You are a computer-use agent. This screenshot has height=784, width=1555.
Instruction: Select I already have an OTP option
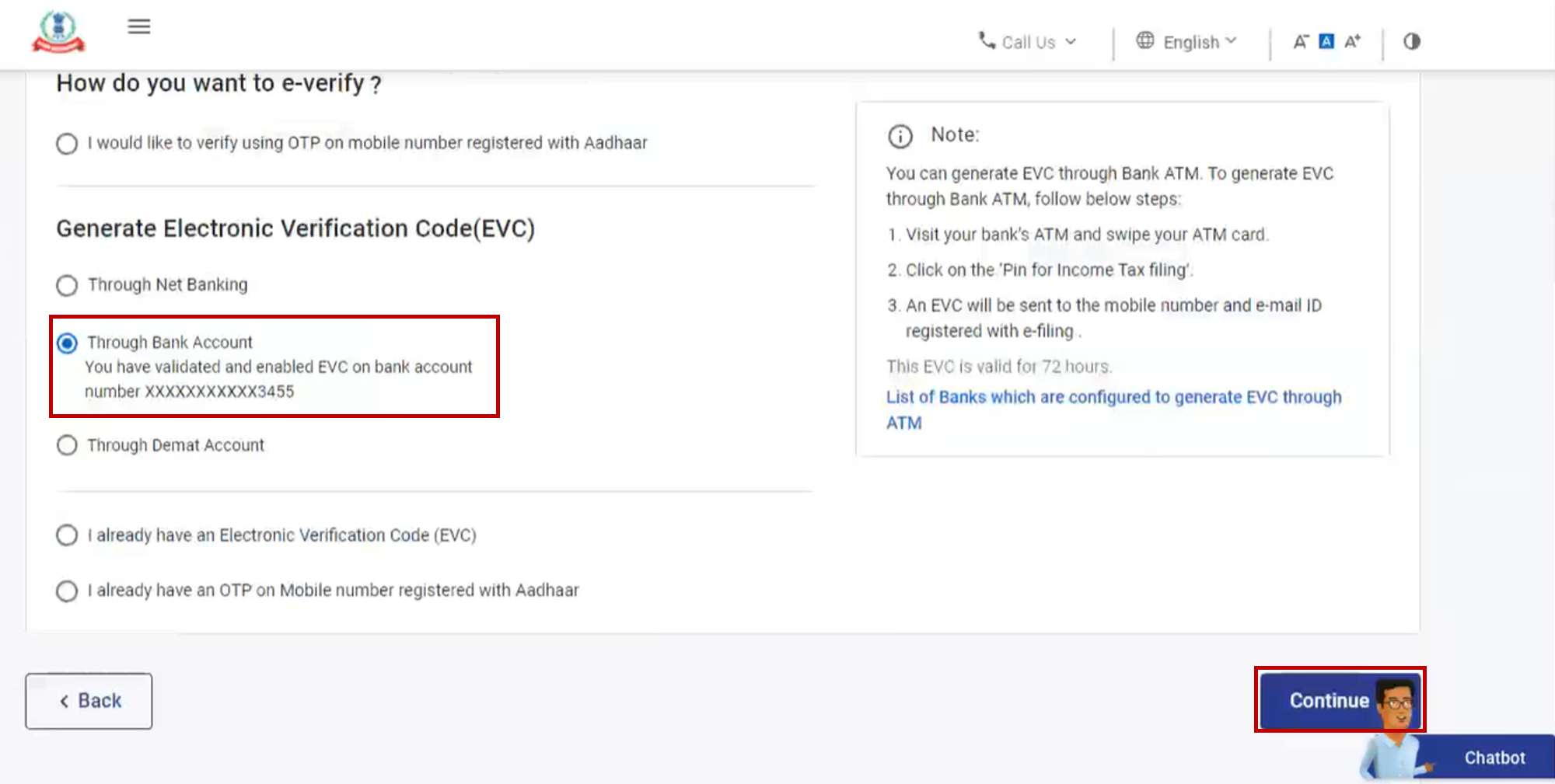tap(67, 591)
